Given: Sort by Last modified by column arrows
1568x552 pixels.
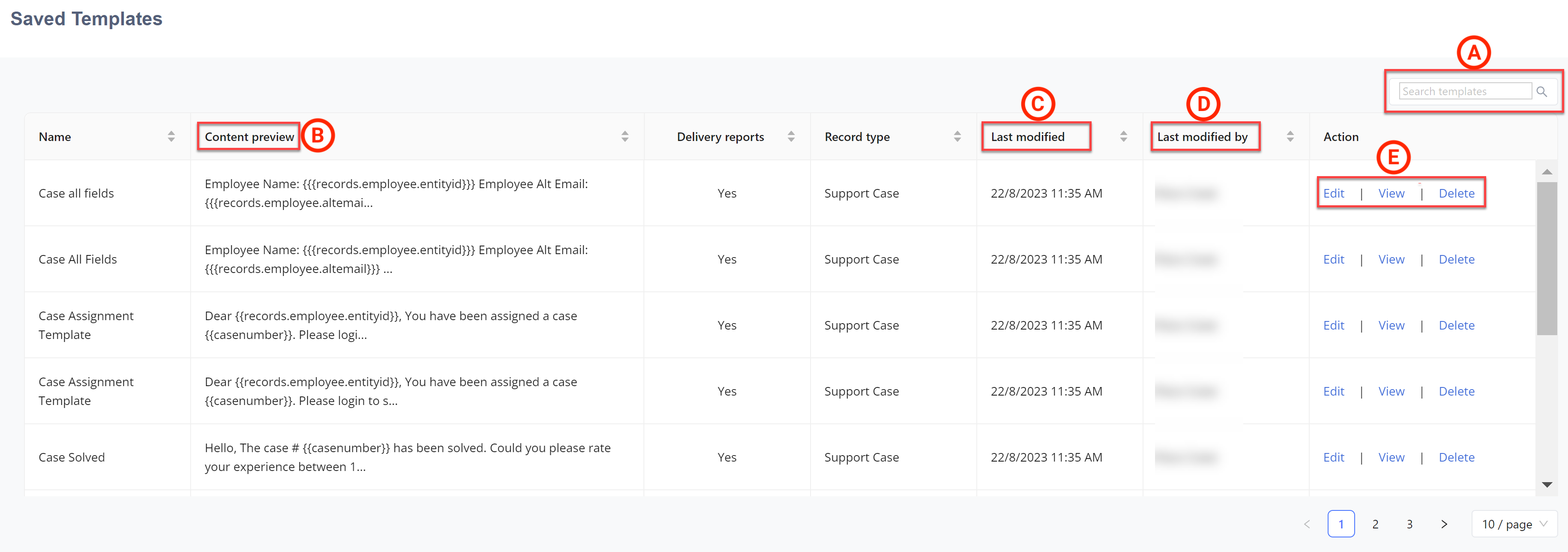Looking at the screenshot, I should click(1290, 136).
